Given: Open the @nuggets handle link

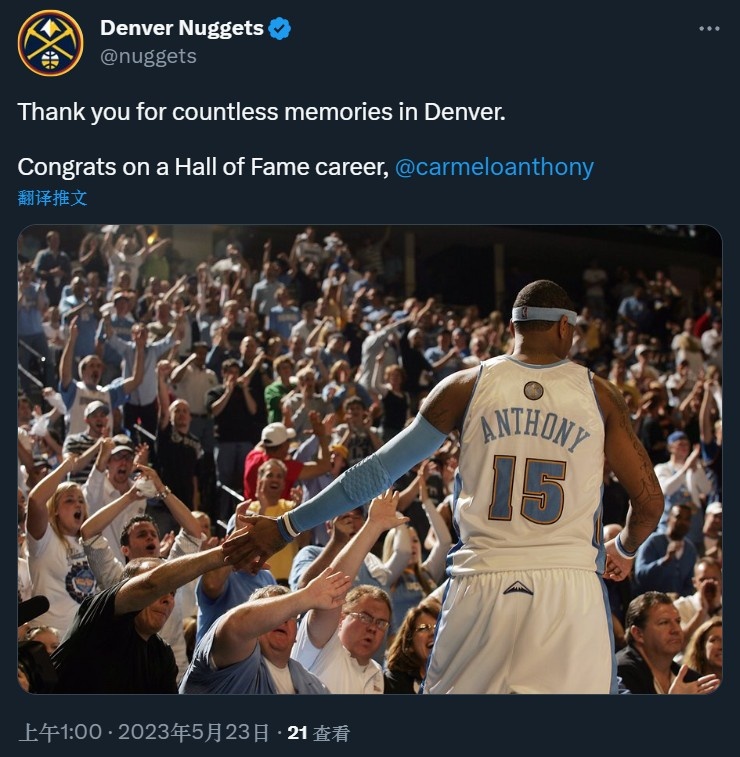Looking at the screenshot, I should click(148, 56).
